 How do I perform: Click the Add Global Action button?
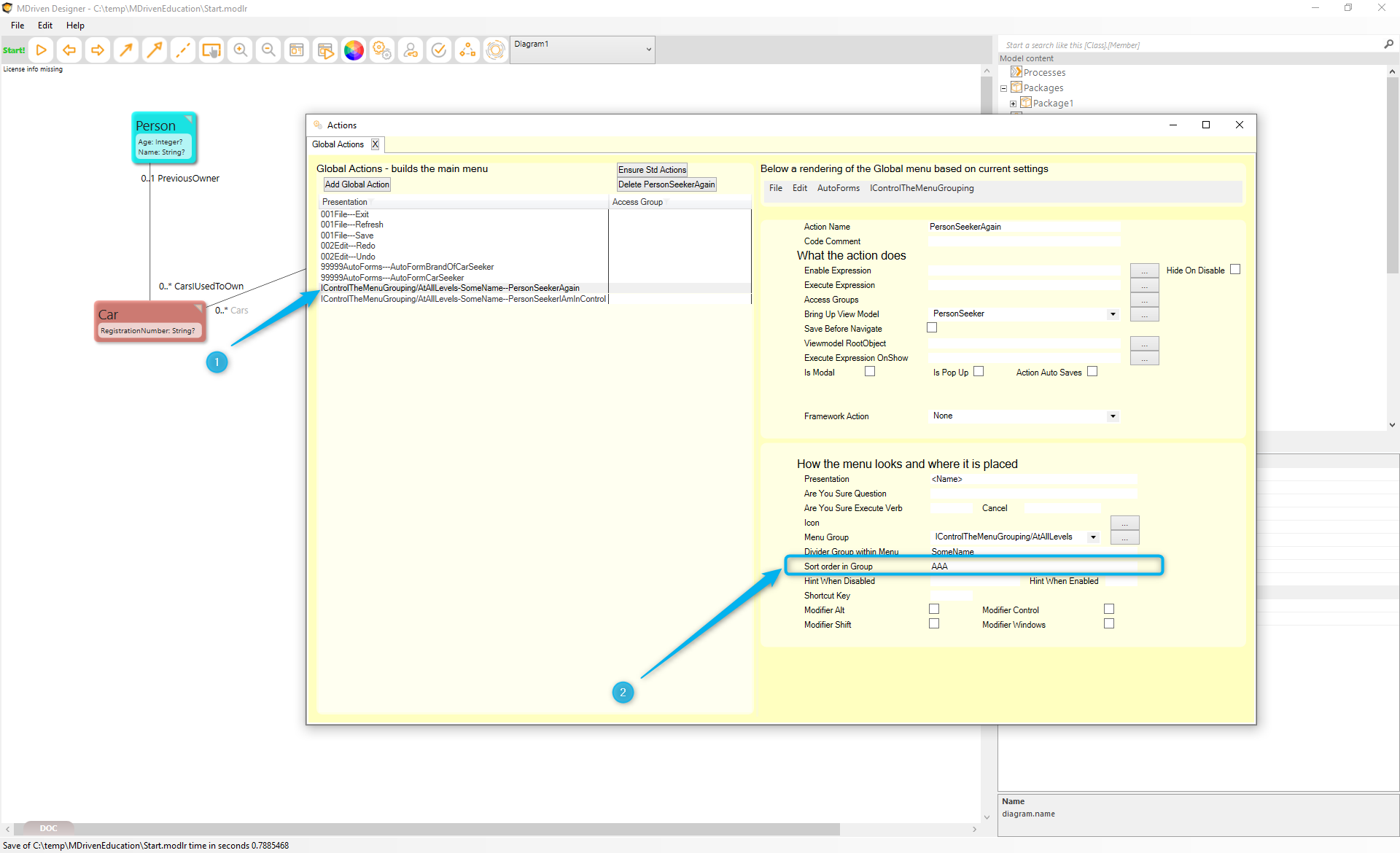coord(357,184)
